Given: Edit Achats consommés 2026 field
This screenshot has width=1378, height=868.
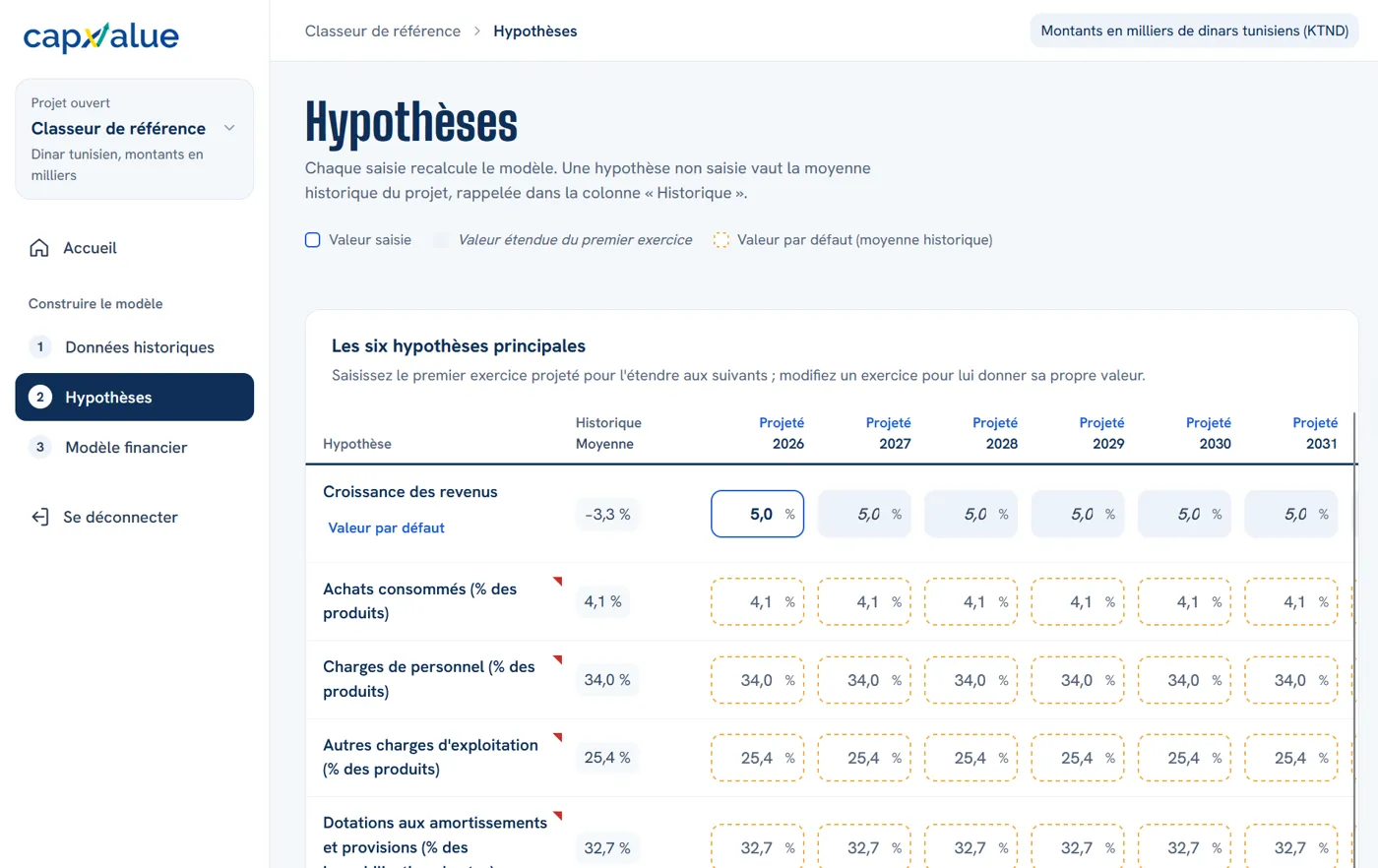Looking at the screenshot, I should (758, 601).
